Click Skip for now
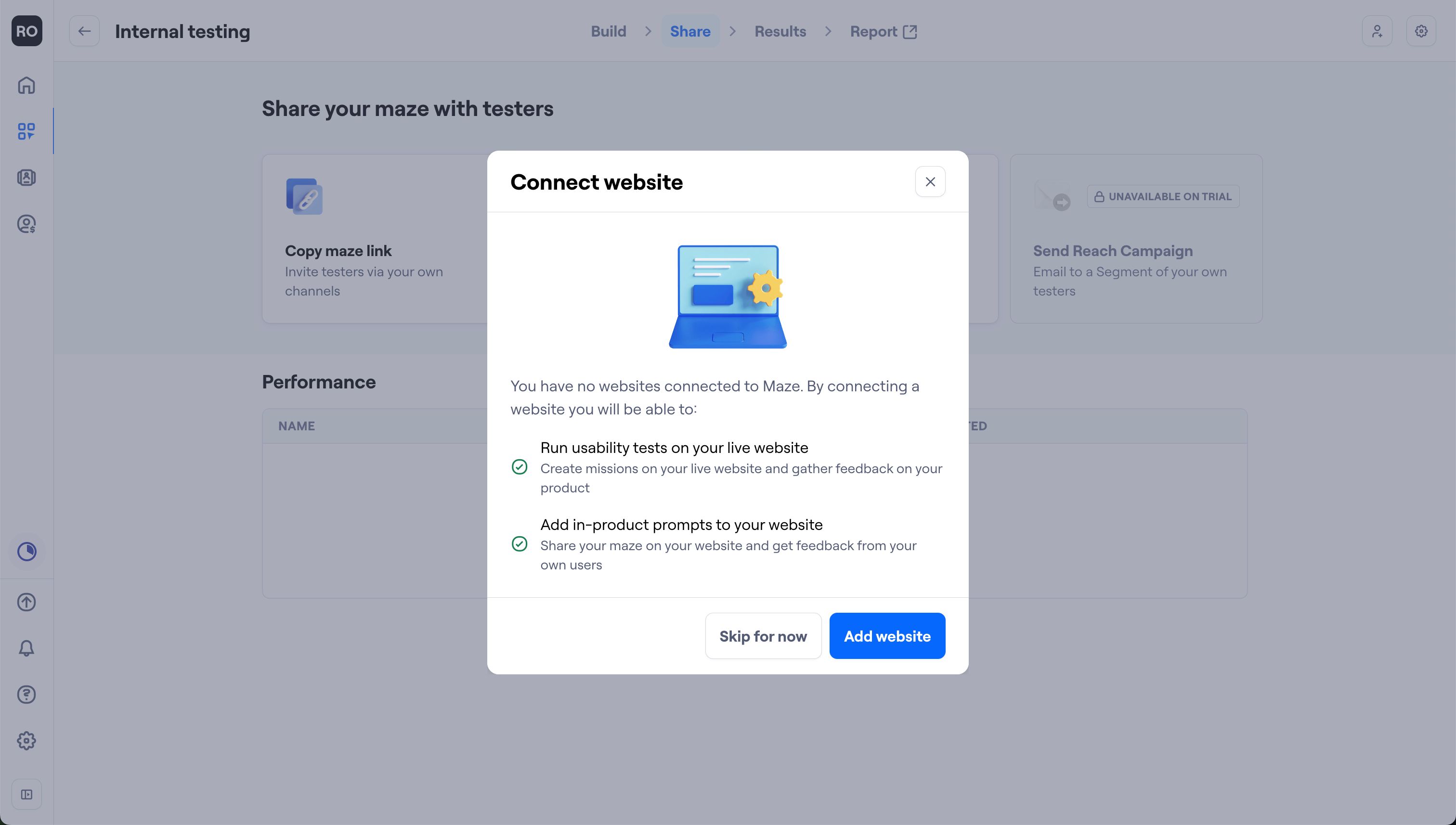 click(x=763, y=636)
